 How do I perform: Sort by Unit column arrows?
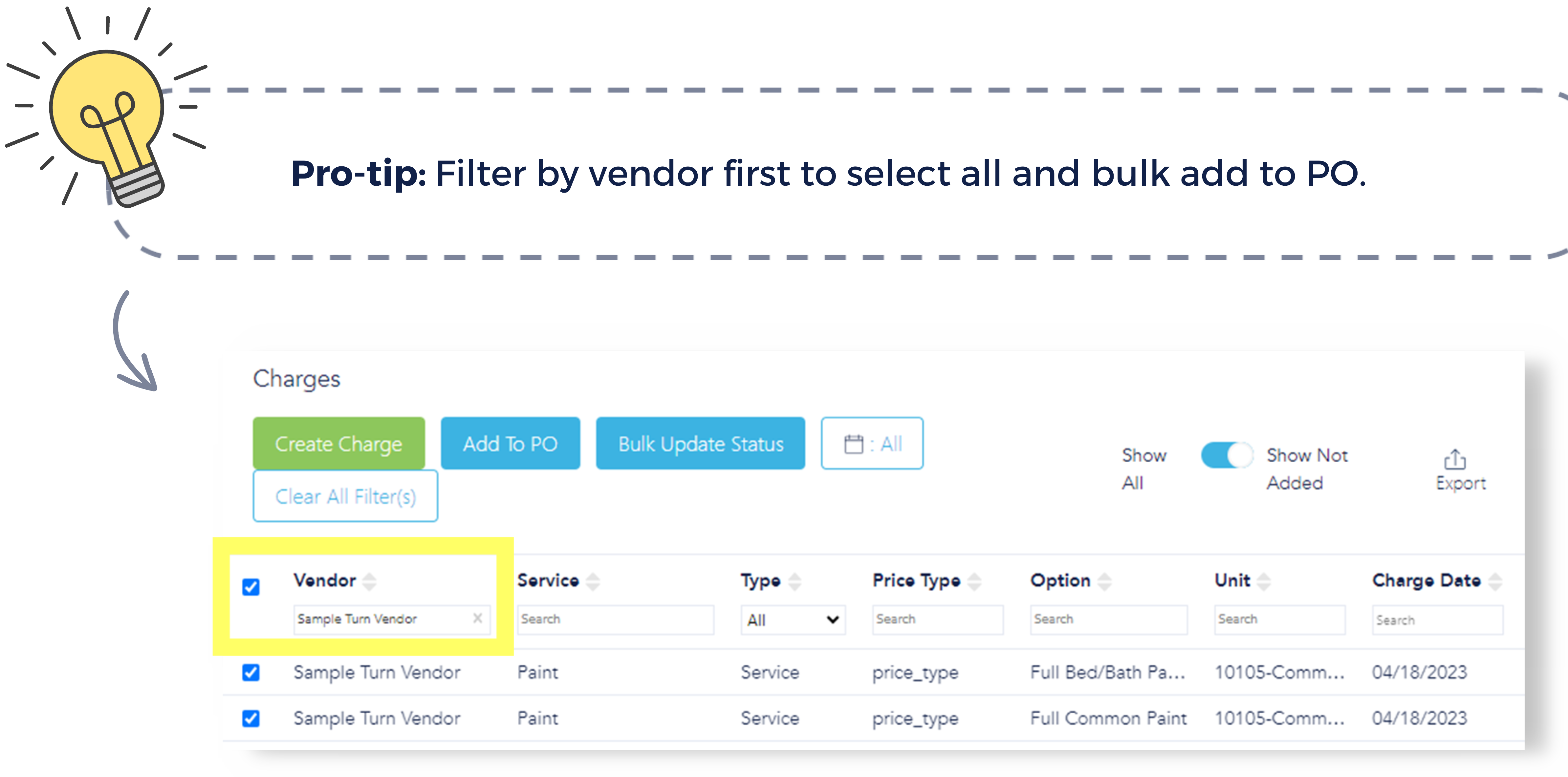(x=1264, y=581)
